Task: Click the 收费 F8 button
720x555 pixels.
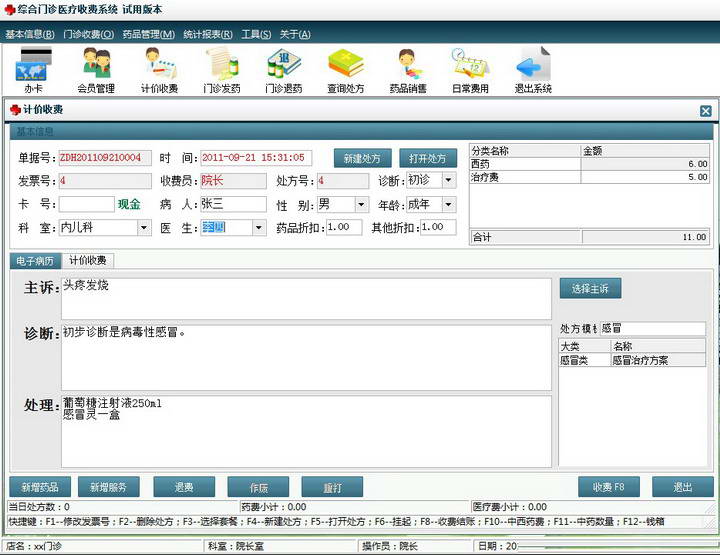Action: [609, 487]
